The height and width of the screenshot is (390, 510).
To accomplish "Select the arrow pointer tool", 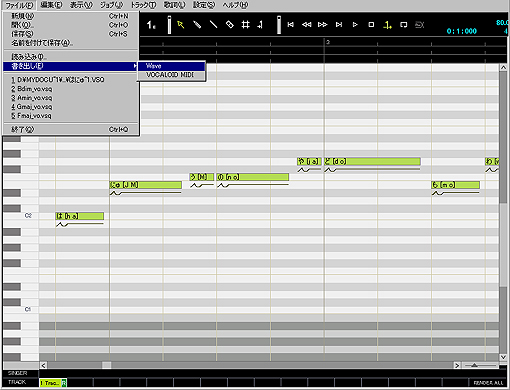I will pos(181,25).
